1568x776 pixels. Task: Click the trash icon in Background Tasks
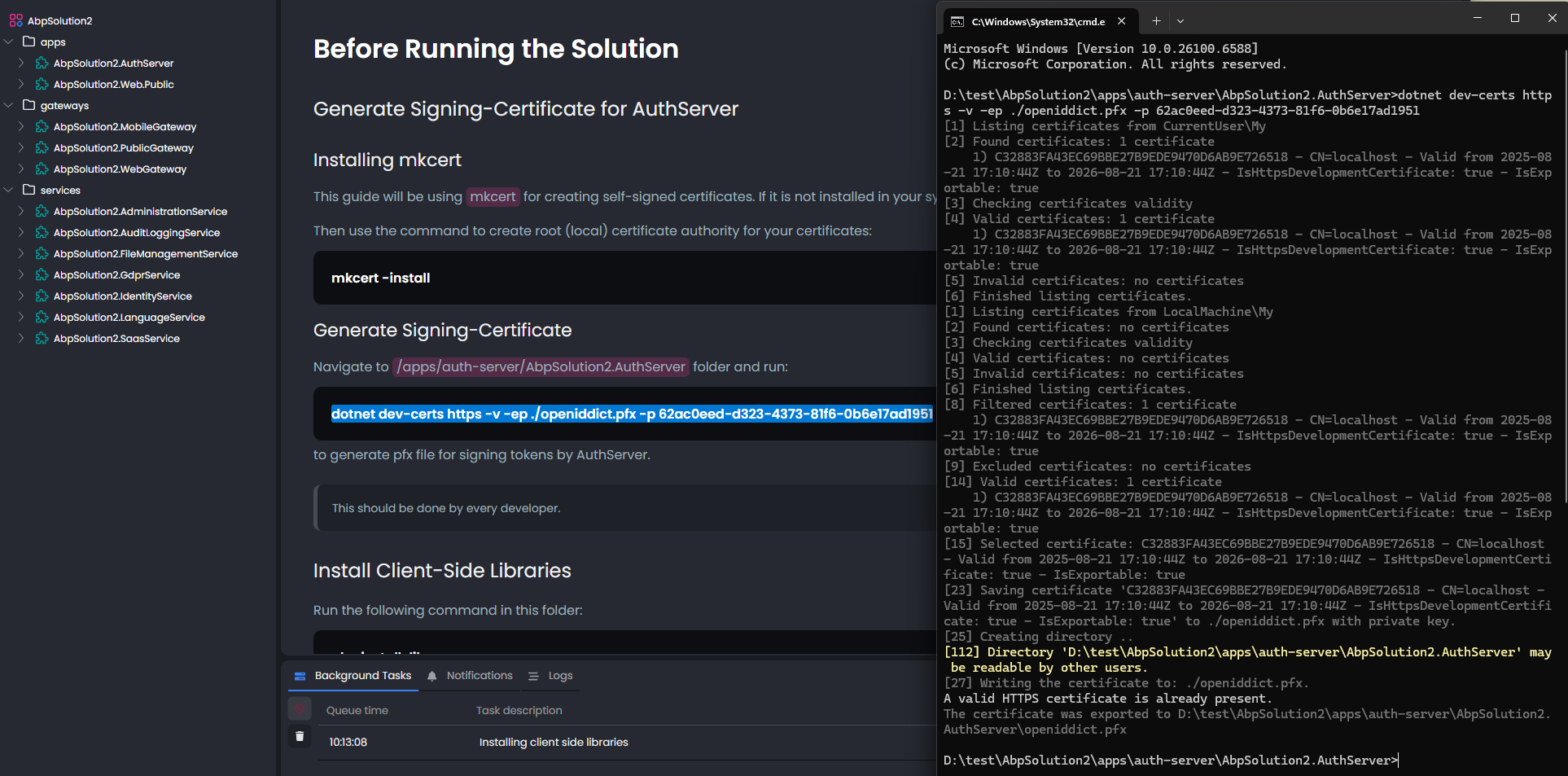[x=300, y=736]
